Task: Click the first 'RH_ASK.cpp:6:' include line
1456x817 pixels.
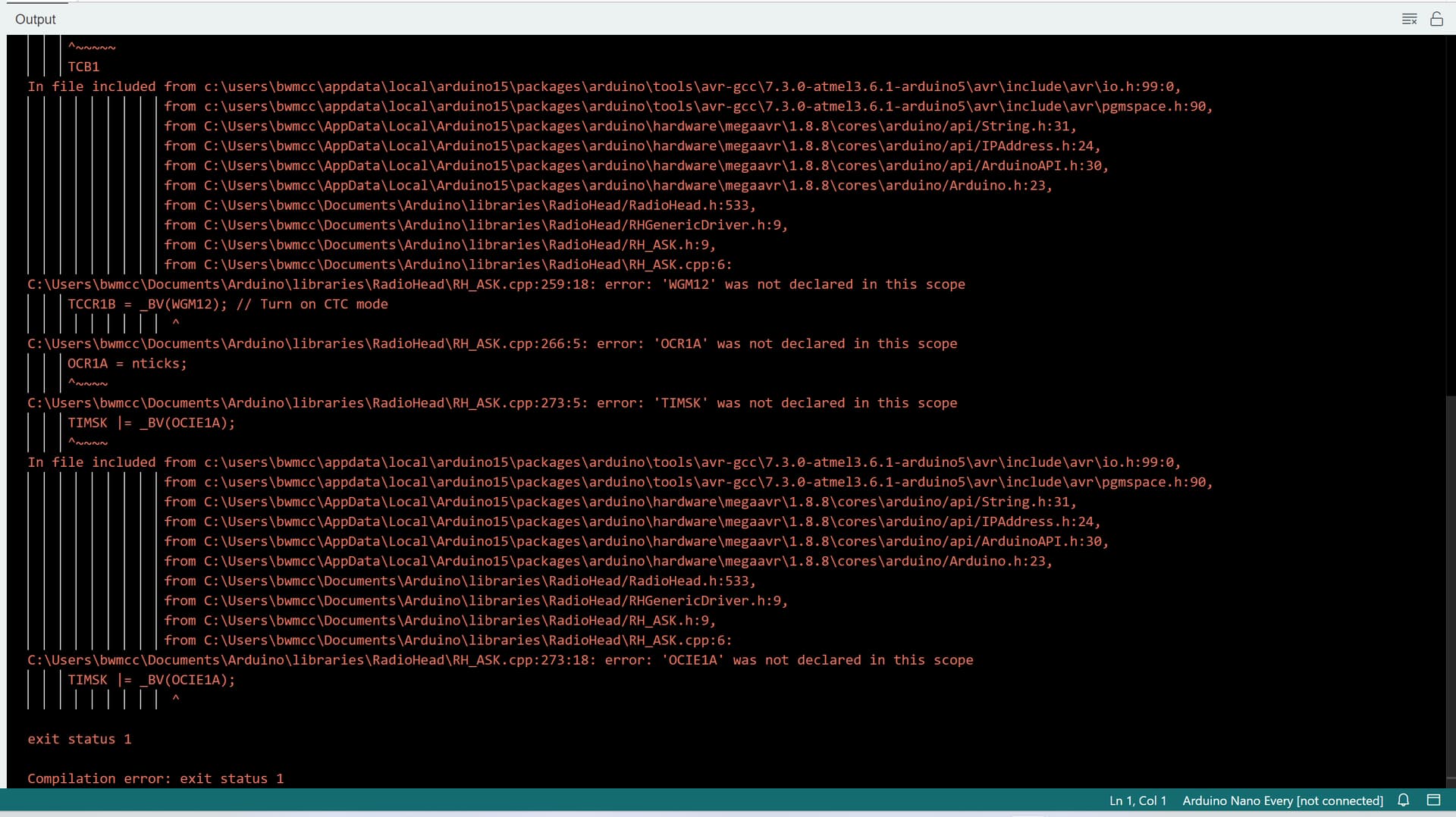Action: click(x=448, y=265)
